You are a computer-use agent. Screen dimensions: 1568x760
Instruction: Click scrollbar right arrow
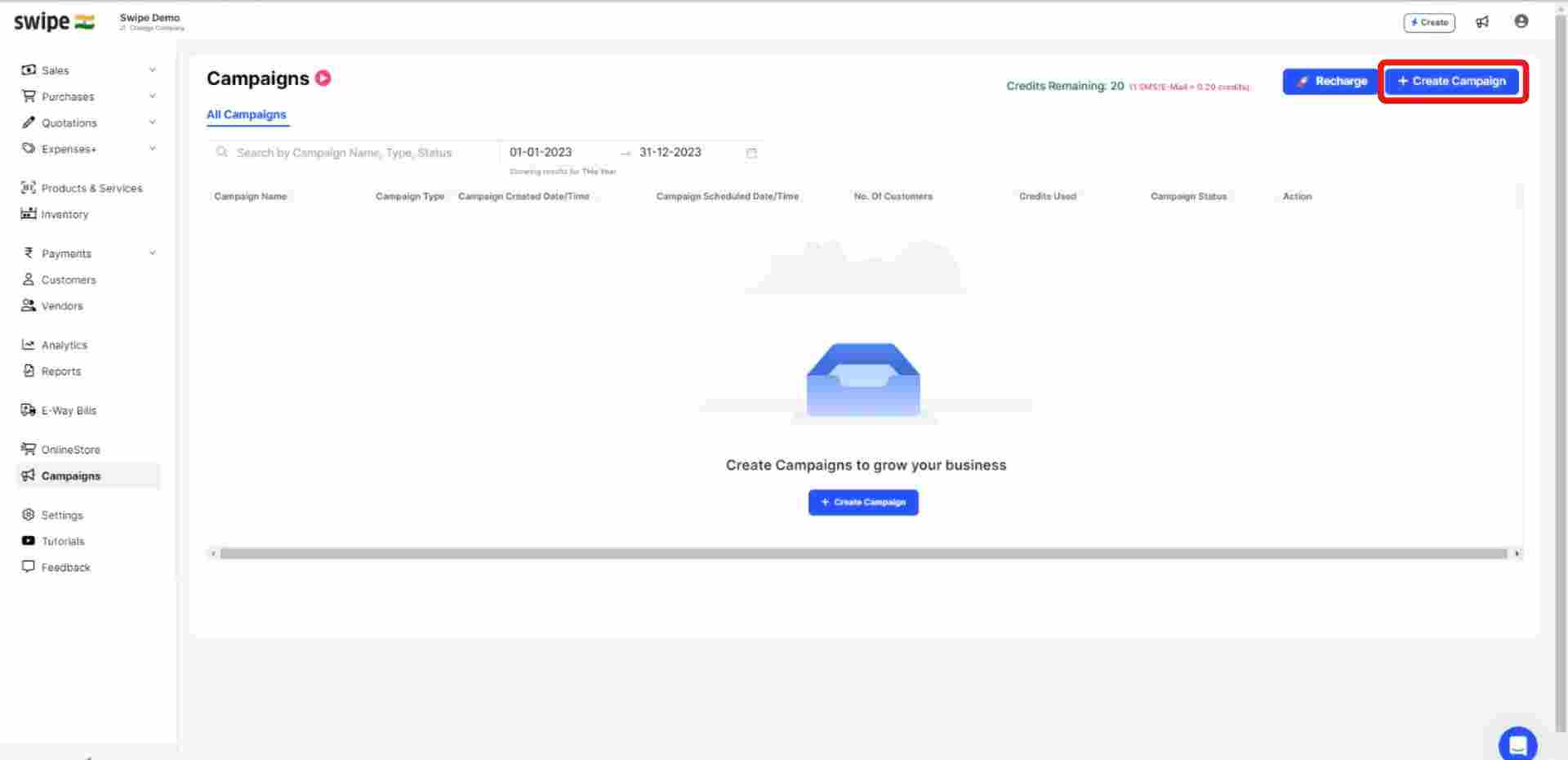(1517, 553)
